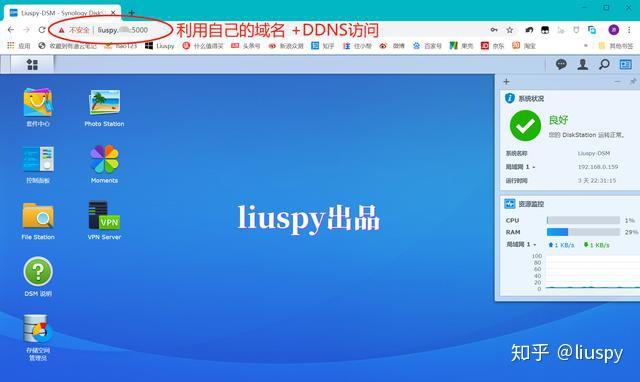Click the DSM search magnifier icon
The image size is (640, 382).
coord(604,64)
